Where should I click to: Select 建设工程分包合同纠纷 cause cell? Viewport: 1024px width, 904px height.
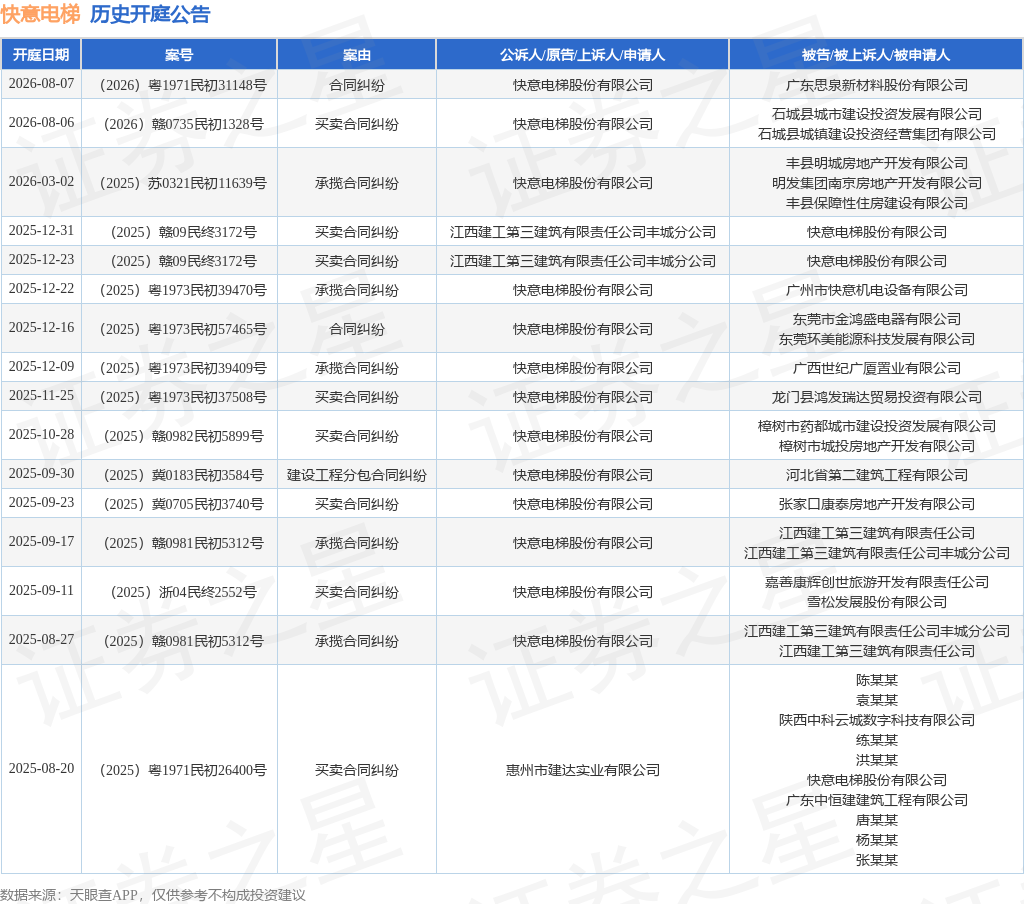tap(357, 475)
